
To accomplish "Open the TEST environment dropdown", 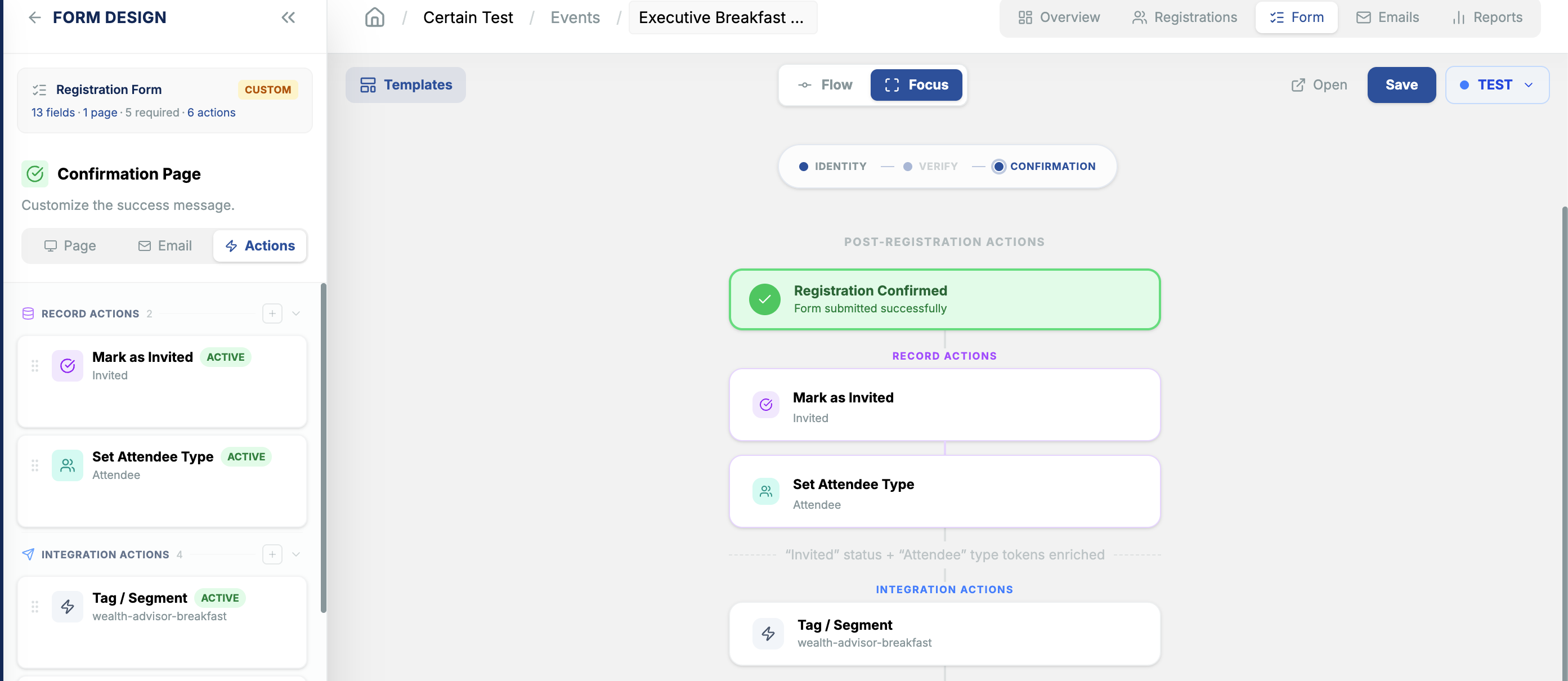I will 1498,85.
